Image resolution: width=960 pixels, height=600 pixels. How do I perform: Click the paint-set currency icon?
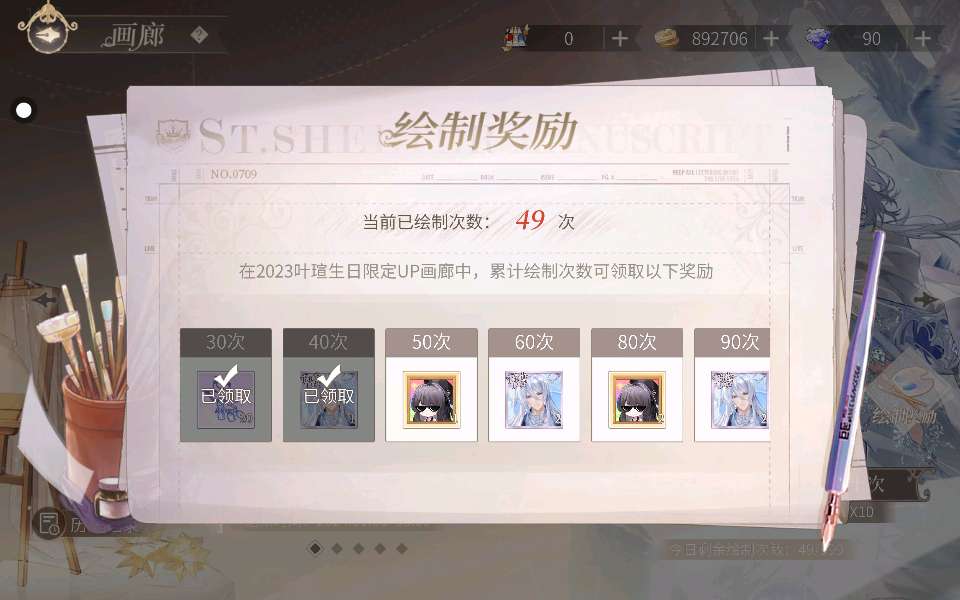point(516,38)
